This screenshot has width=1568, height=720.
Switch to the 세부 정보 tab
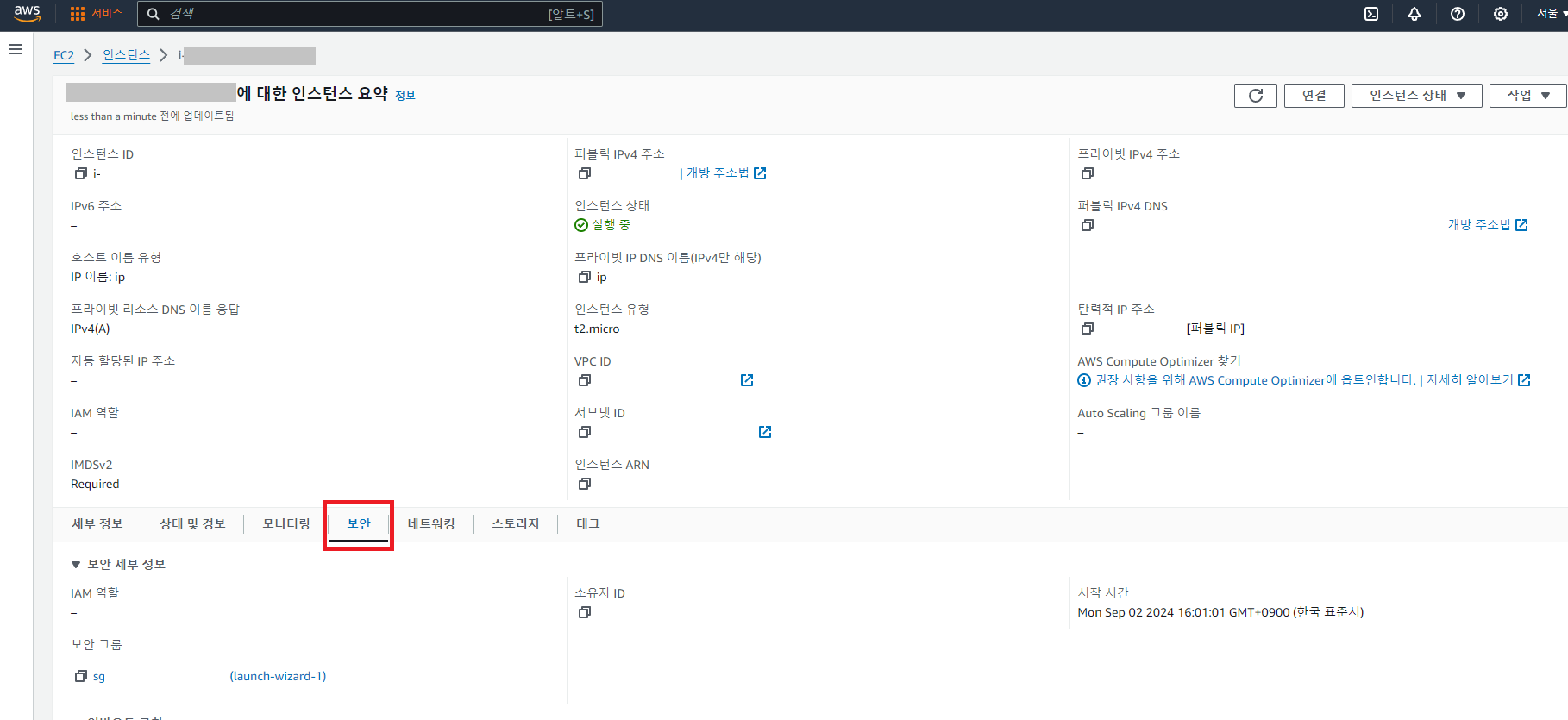pyautogui.click(x=97, y=523)
